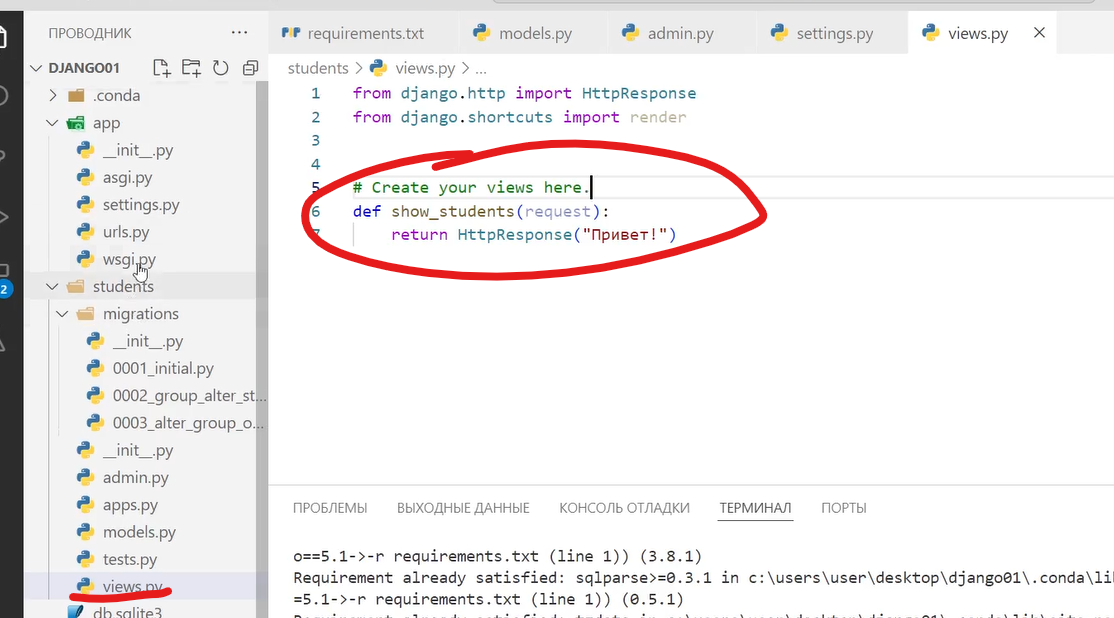Image resolution: width=1114 pixels, height=618 pixels.
Task: Open urls.py in the app folder
Action: click(x=126, y=232)
